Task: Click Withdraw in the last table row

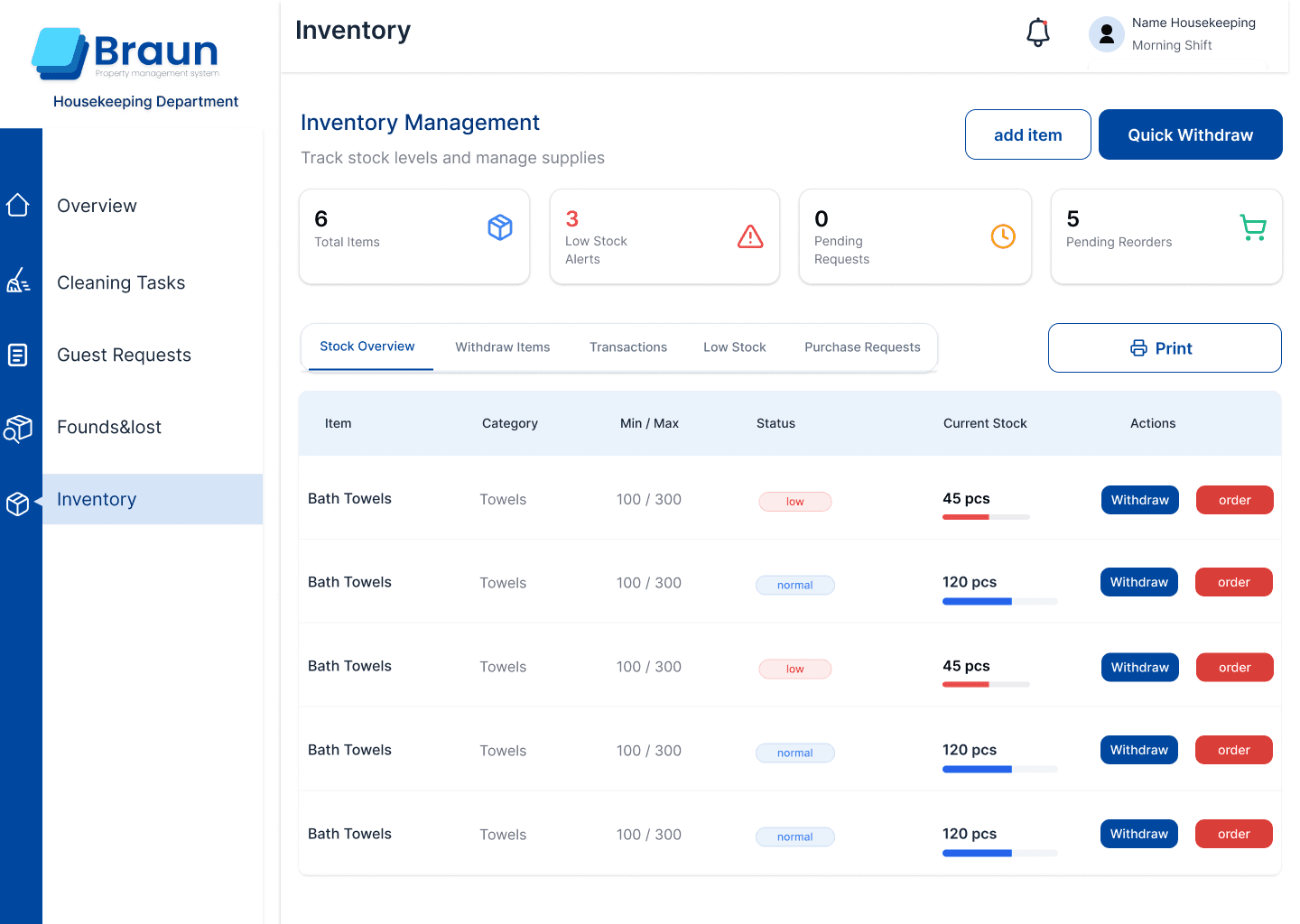Action: tap(1139, 834)
